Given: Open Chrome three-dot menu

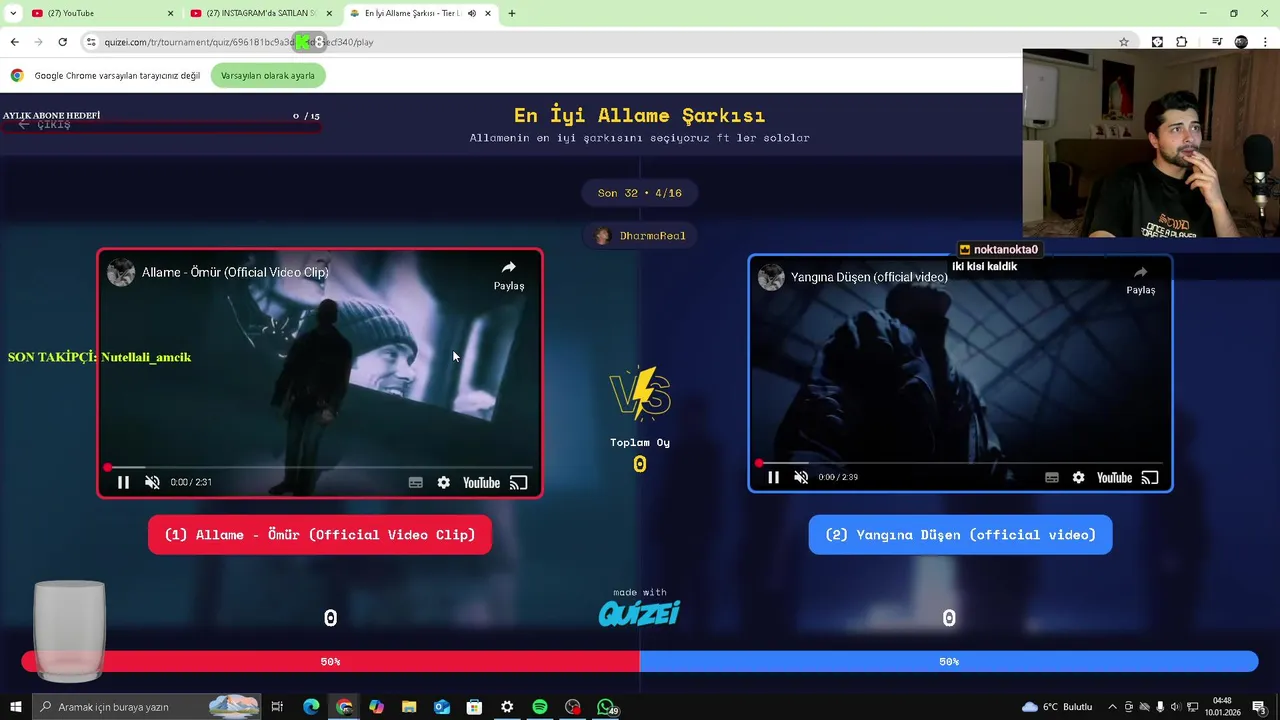Looking at the screenshot, I should [1265, 42].
